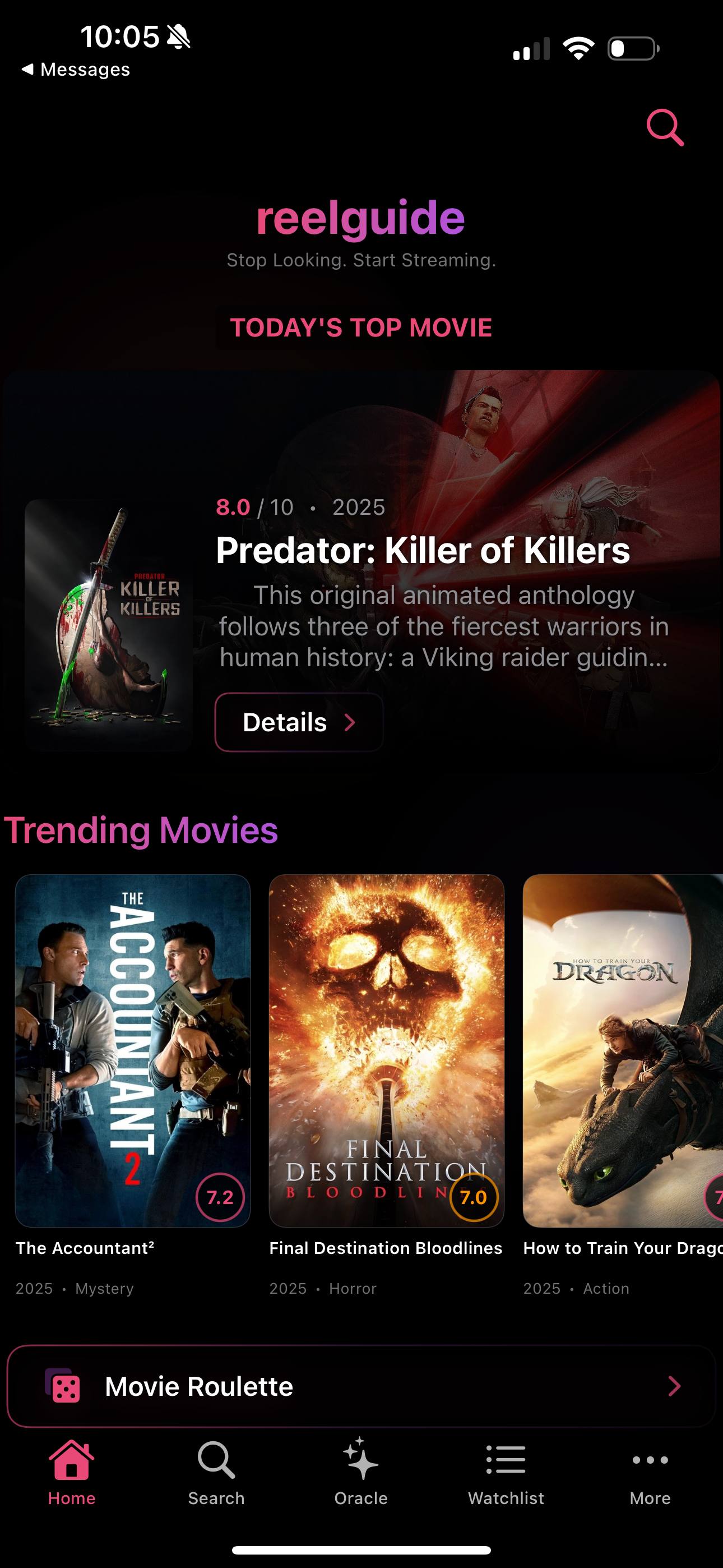Open How to Train Your Dragon poster

pyautogui.click(x=623, y=1050)
